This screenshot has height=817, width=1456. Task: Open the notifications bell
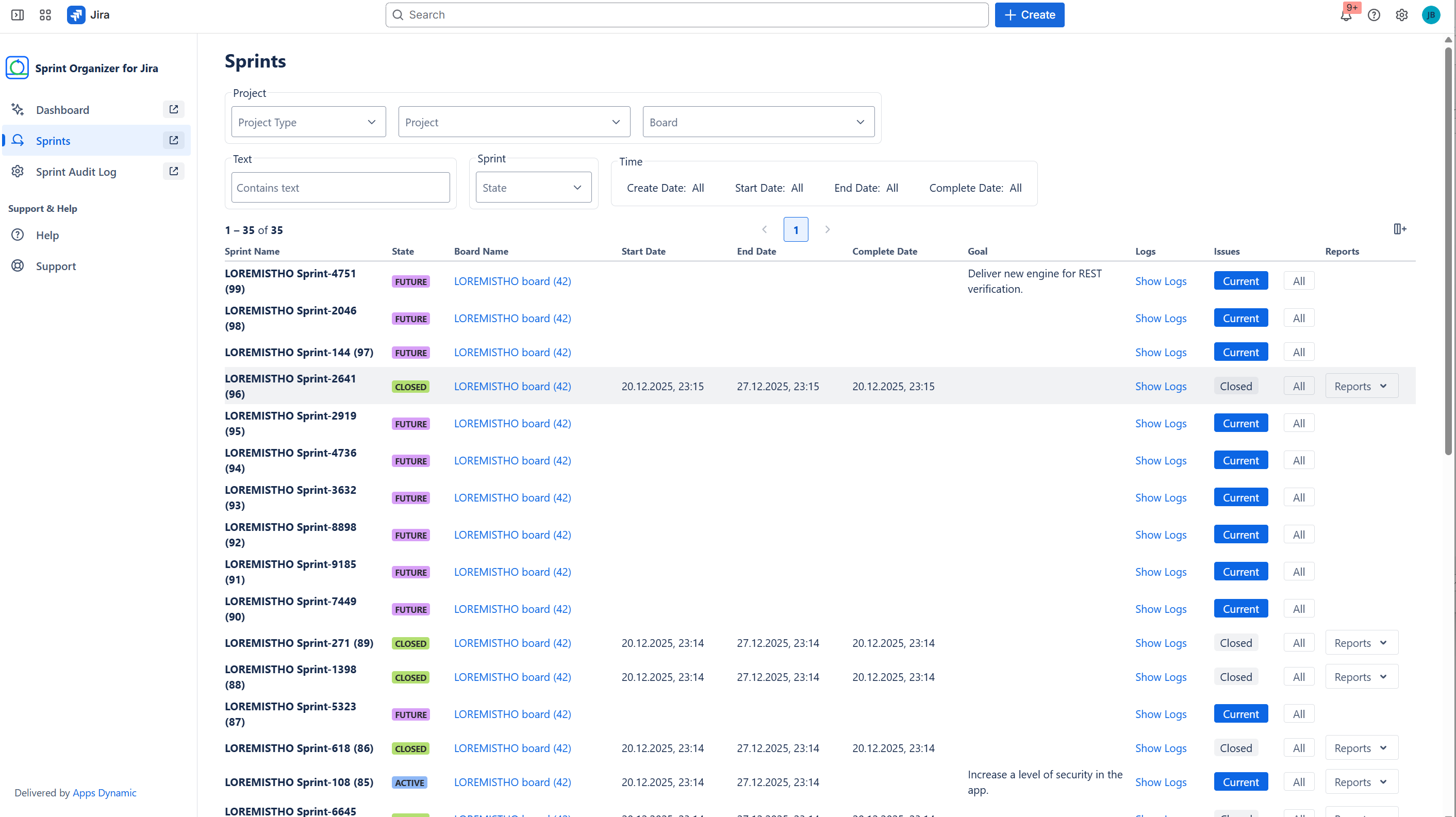1346,15
